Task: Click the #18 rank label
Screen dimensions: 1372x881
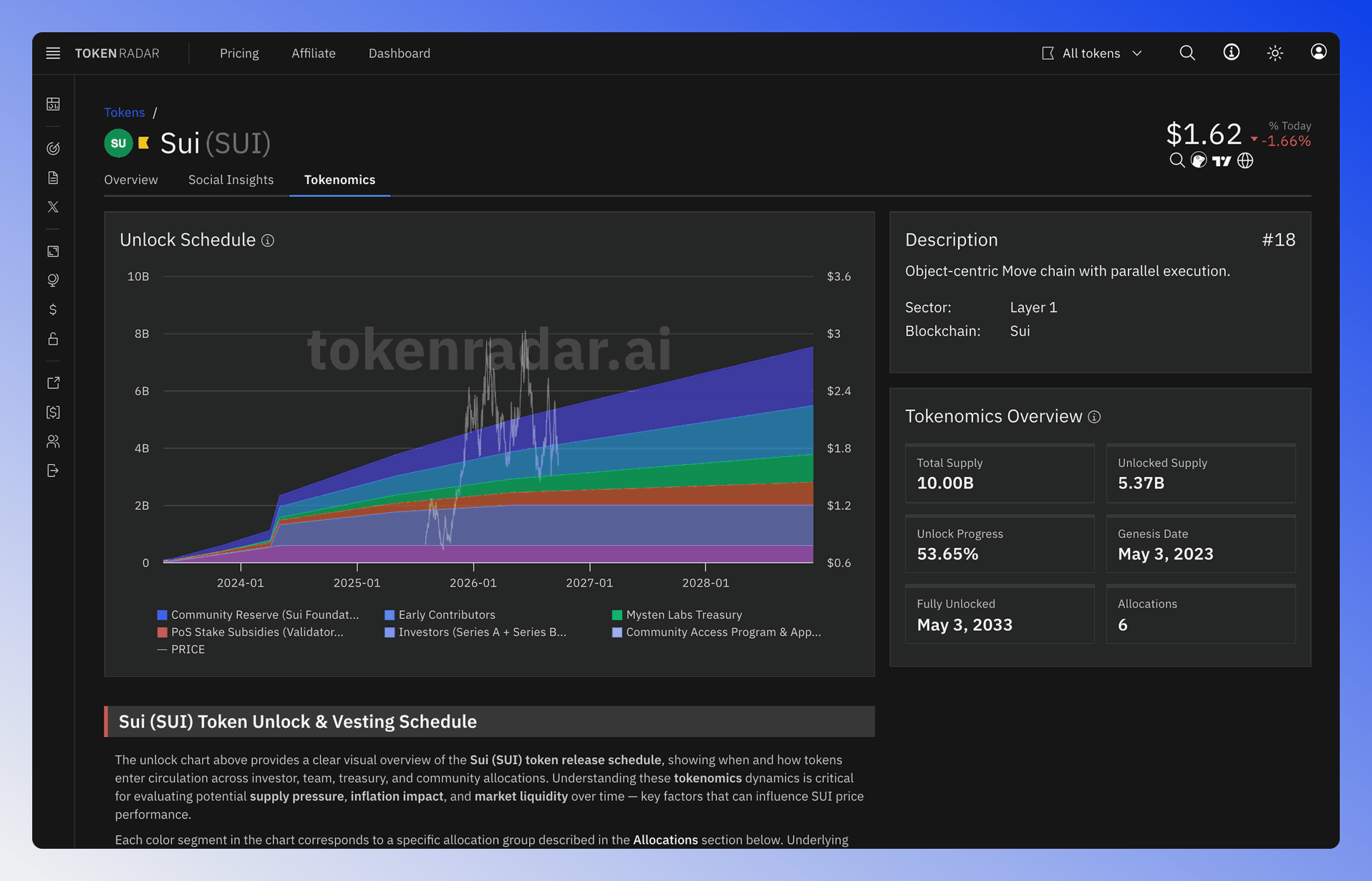Action: click(x=1279, y=240)
